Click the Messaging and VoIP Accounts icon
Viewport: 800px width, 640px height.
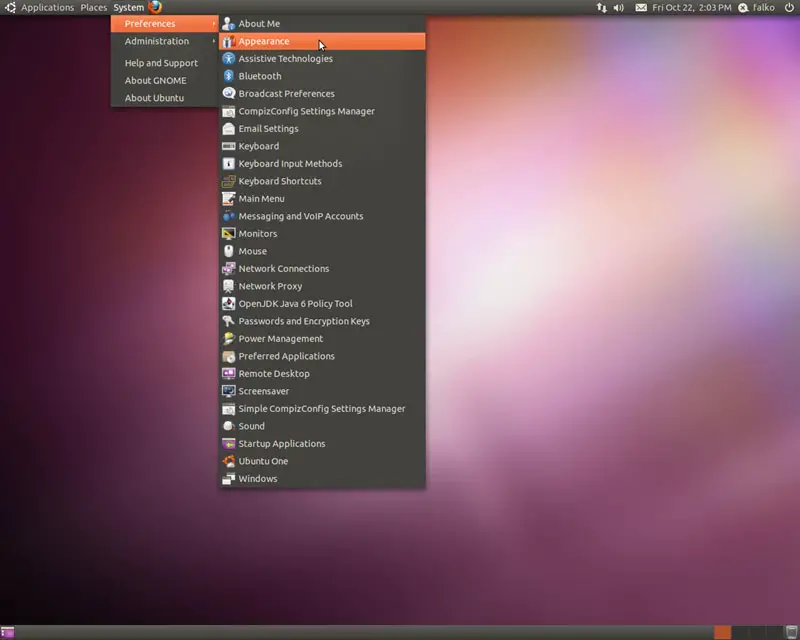pyautogui.click(x=229, y=216)
